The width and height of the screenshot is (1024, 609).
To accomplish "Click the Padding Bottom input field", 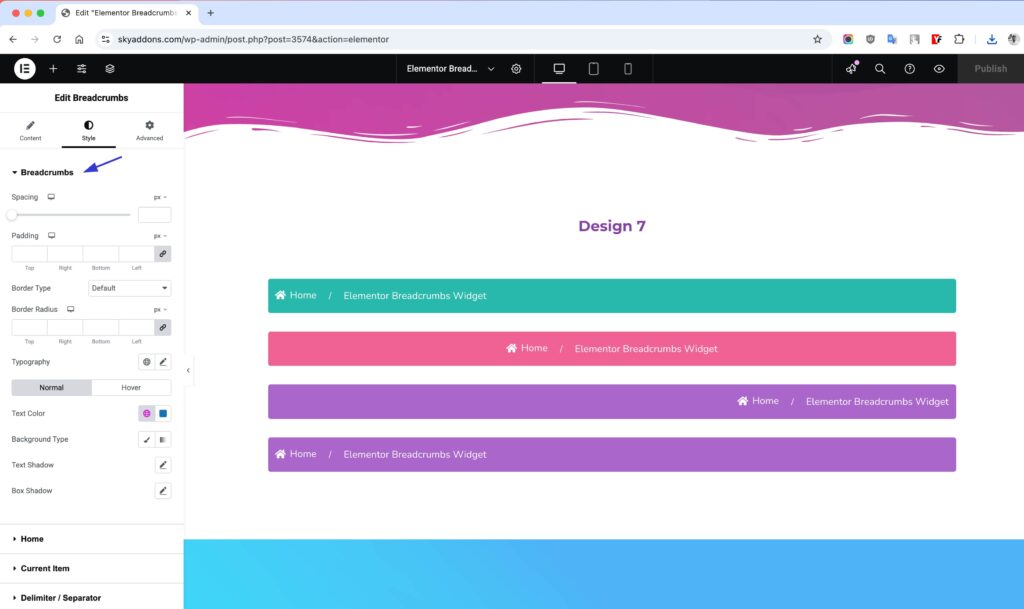I will [x=101, y=254].
